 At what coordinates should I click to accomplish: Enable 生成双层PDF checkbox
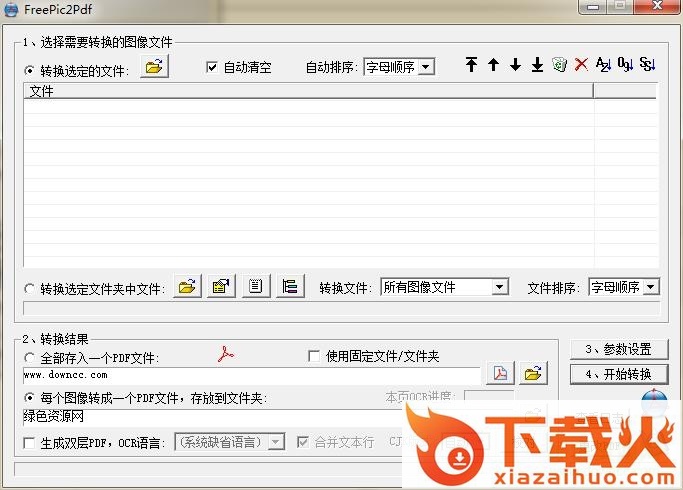point(29,443)
